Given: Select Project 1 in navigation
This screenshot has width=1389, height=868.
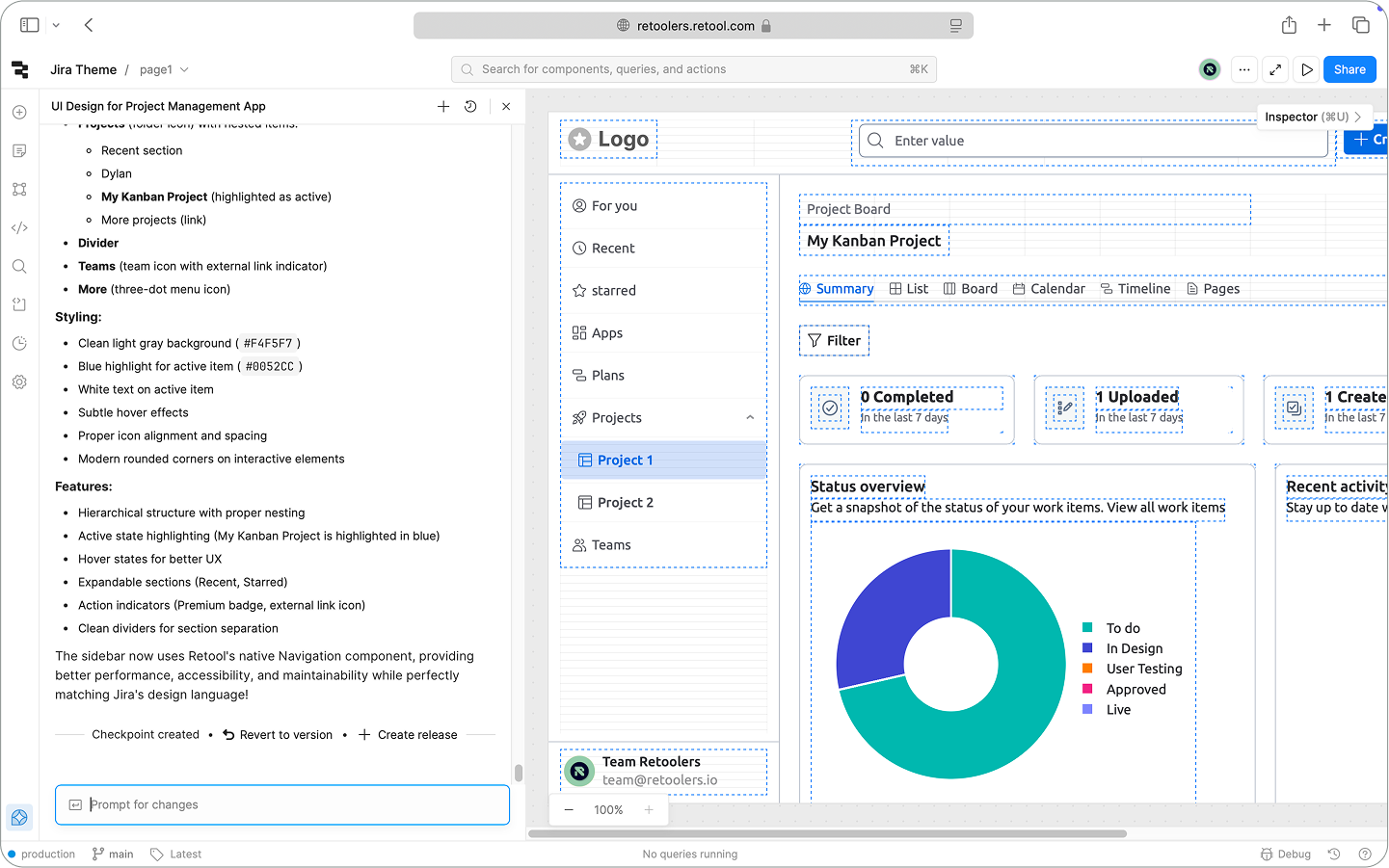Looking at the screenshot, I should (664, 460).
